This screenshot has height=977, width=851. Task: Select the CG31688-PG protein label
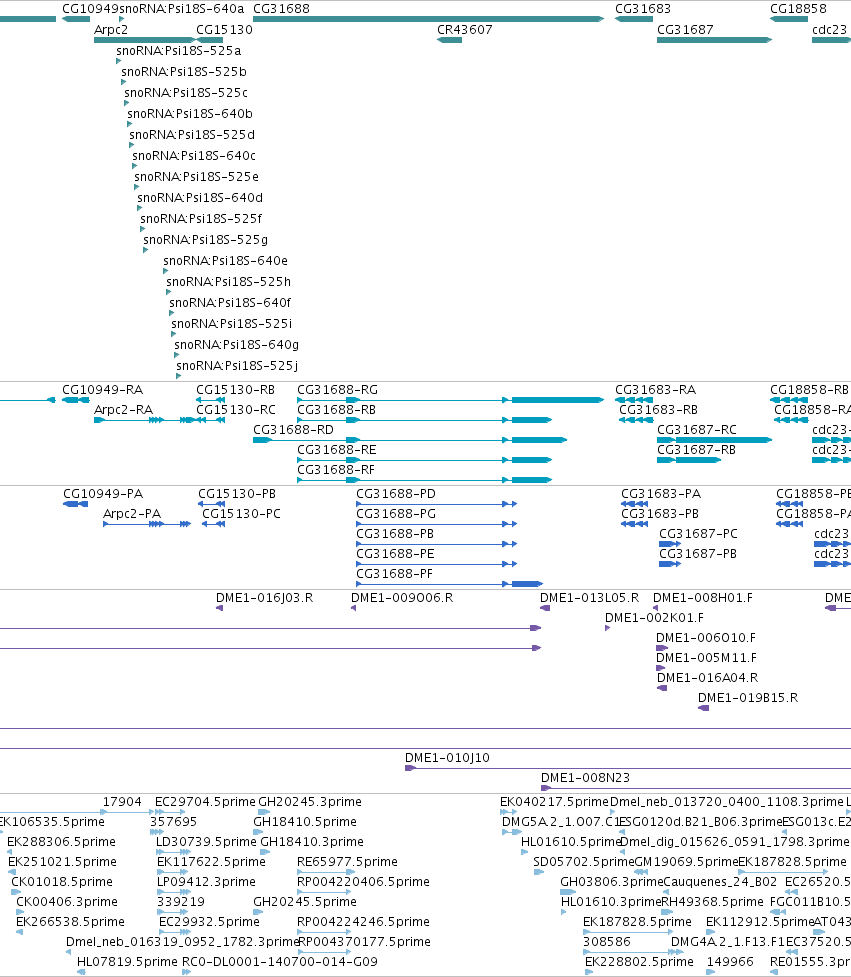(396, 514)
